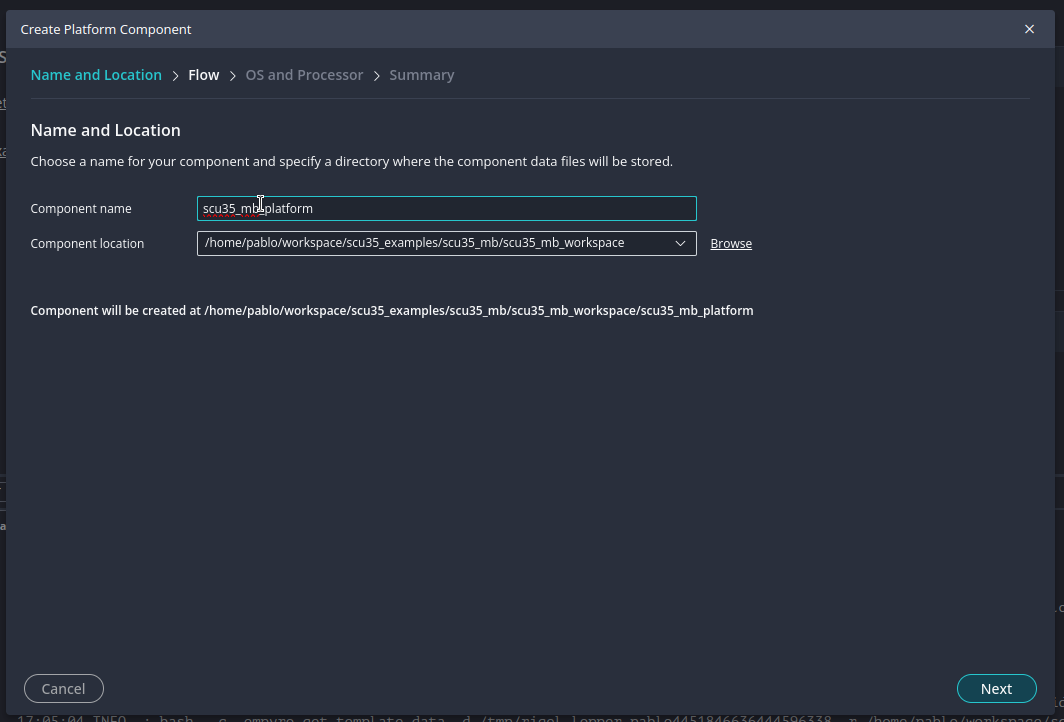The width and height of the screenshot is (1064, 722).
Task: Click the breadcrumb arrow before Summary
Action: [x=376, y=74]
